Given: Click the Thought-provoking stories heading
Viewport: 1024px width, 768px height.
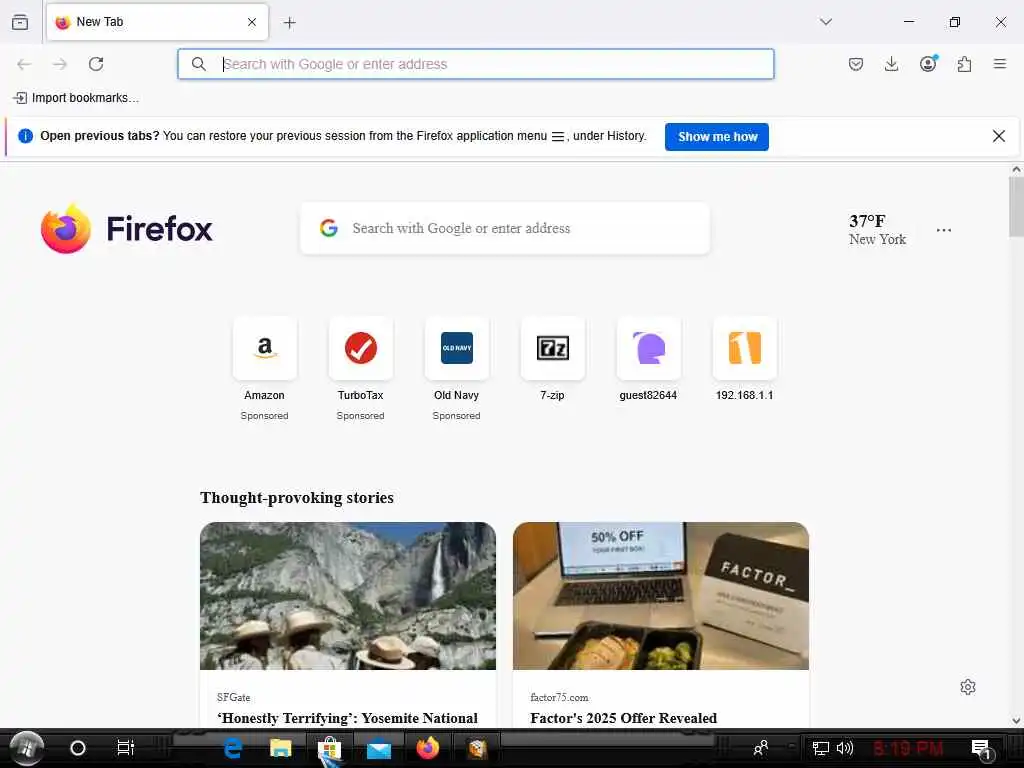Looking at the screenshot, I should point(296,498).
